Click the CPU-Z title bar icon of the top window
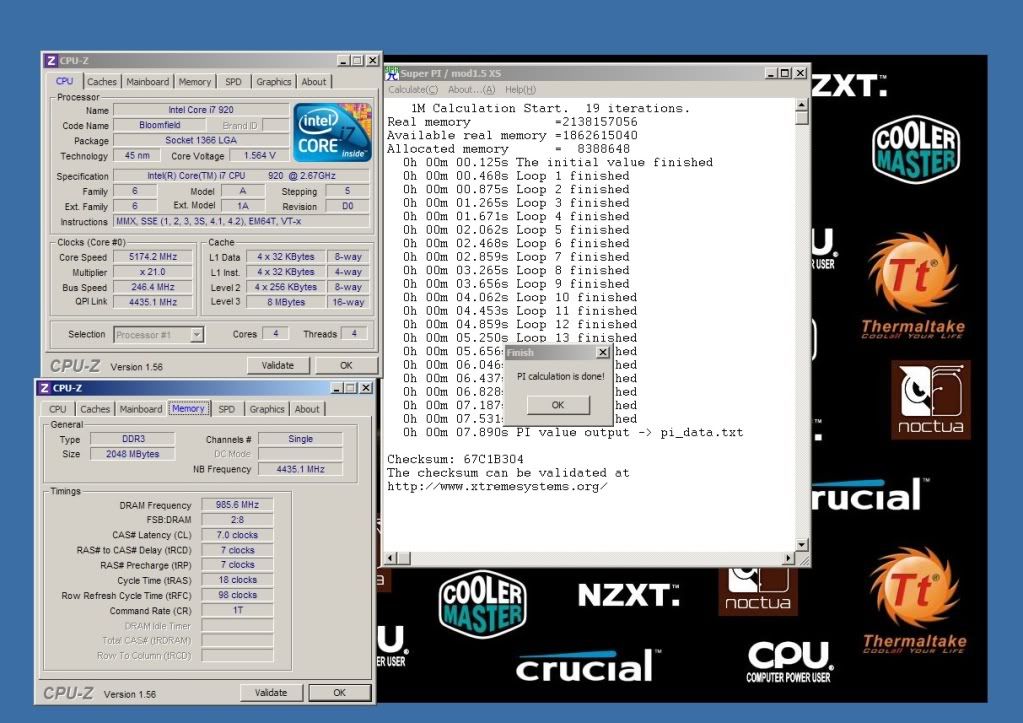The width and height of the screenshot is (1023, 723). (x=51, y=61)
